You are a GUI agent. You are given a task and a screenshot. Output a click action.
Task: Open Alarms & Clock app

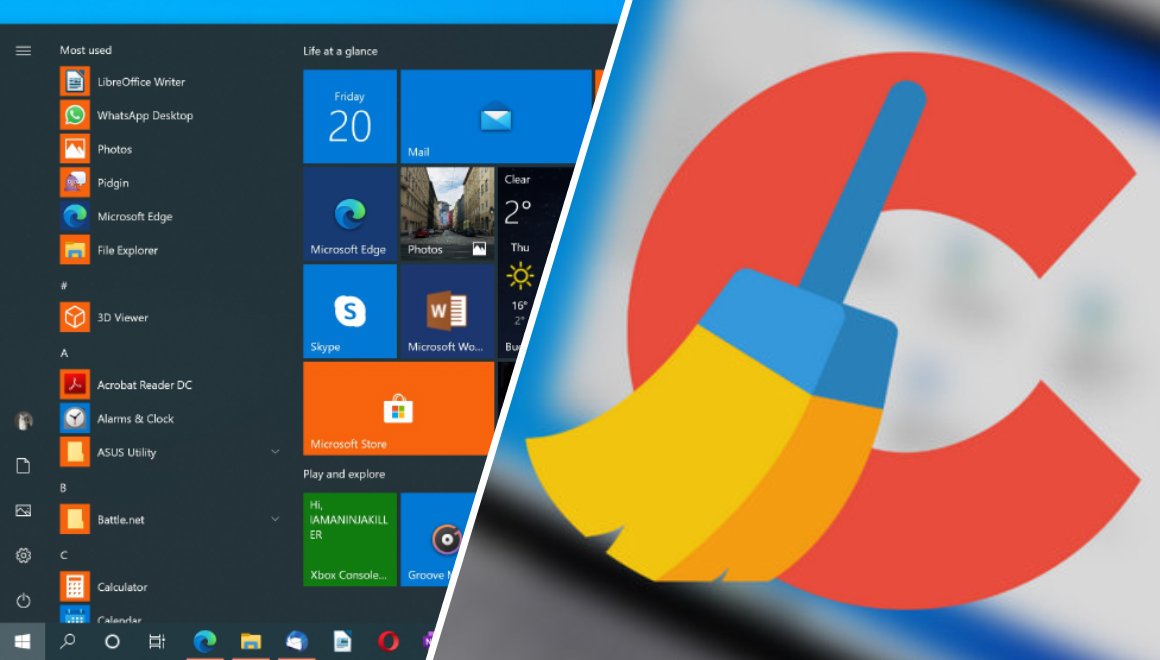pos(135,419)
